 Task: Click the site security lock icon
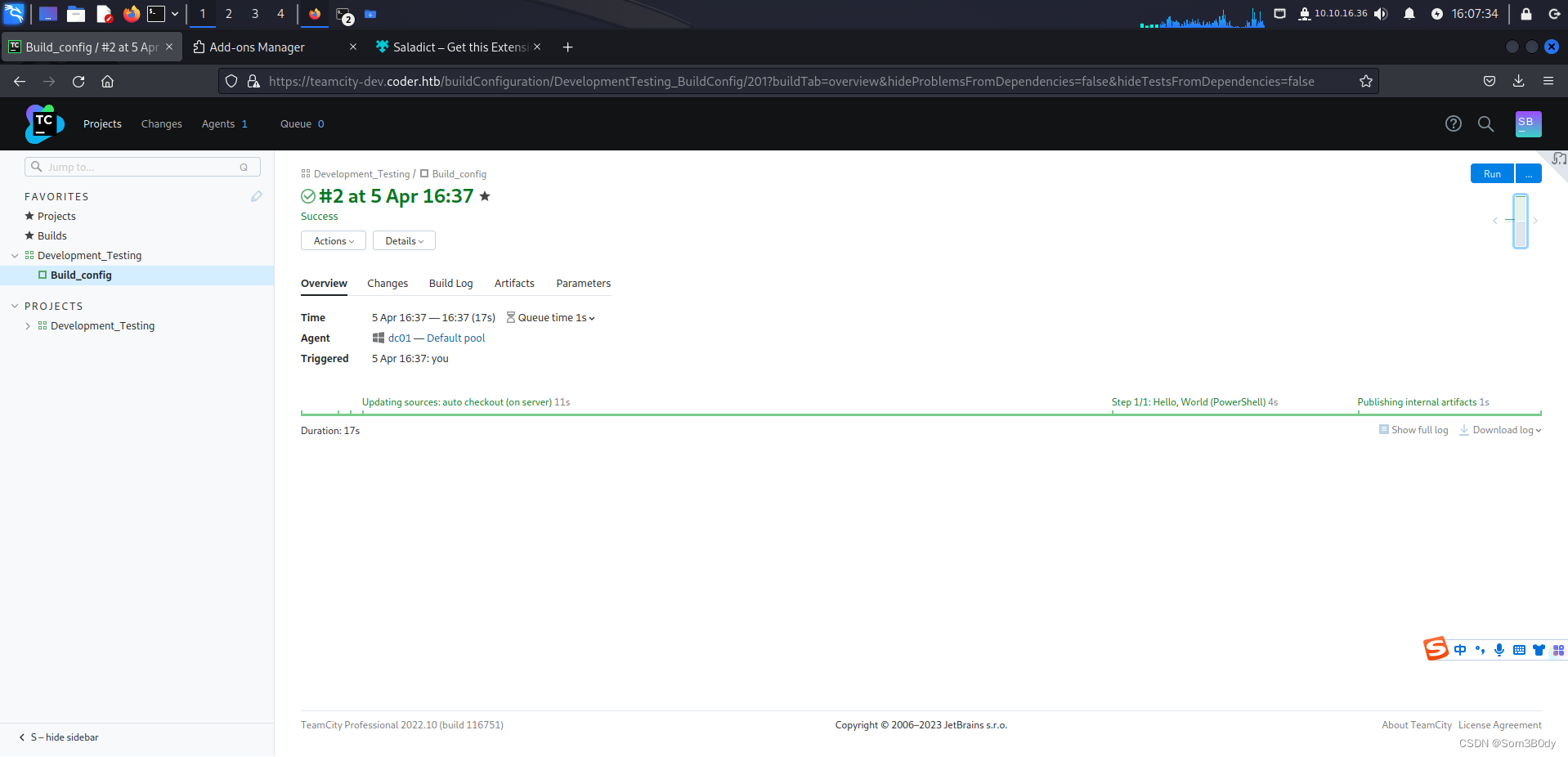click(253, 81)
